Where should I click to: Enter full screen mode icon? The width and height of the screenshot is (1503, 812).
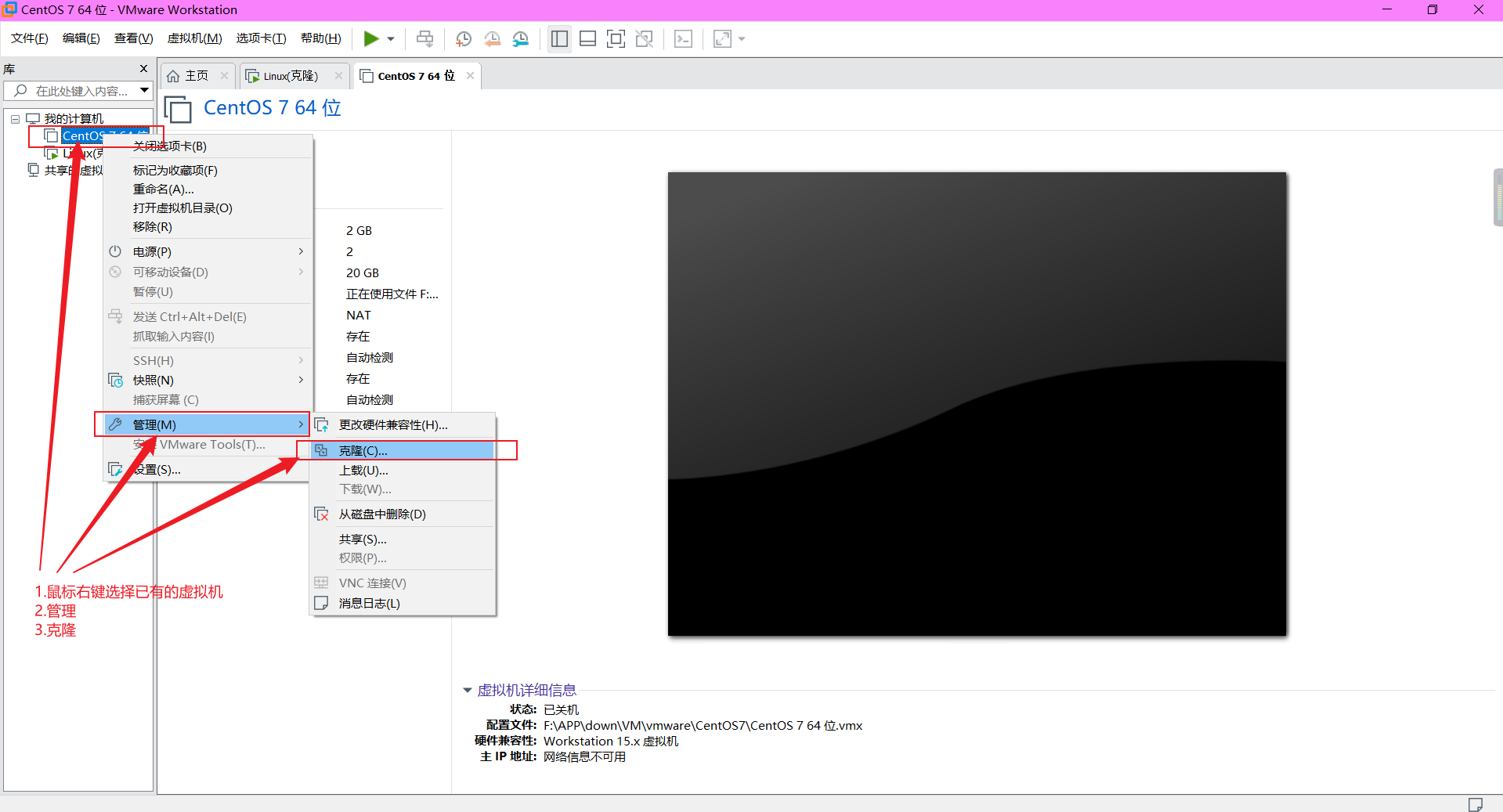616,38
